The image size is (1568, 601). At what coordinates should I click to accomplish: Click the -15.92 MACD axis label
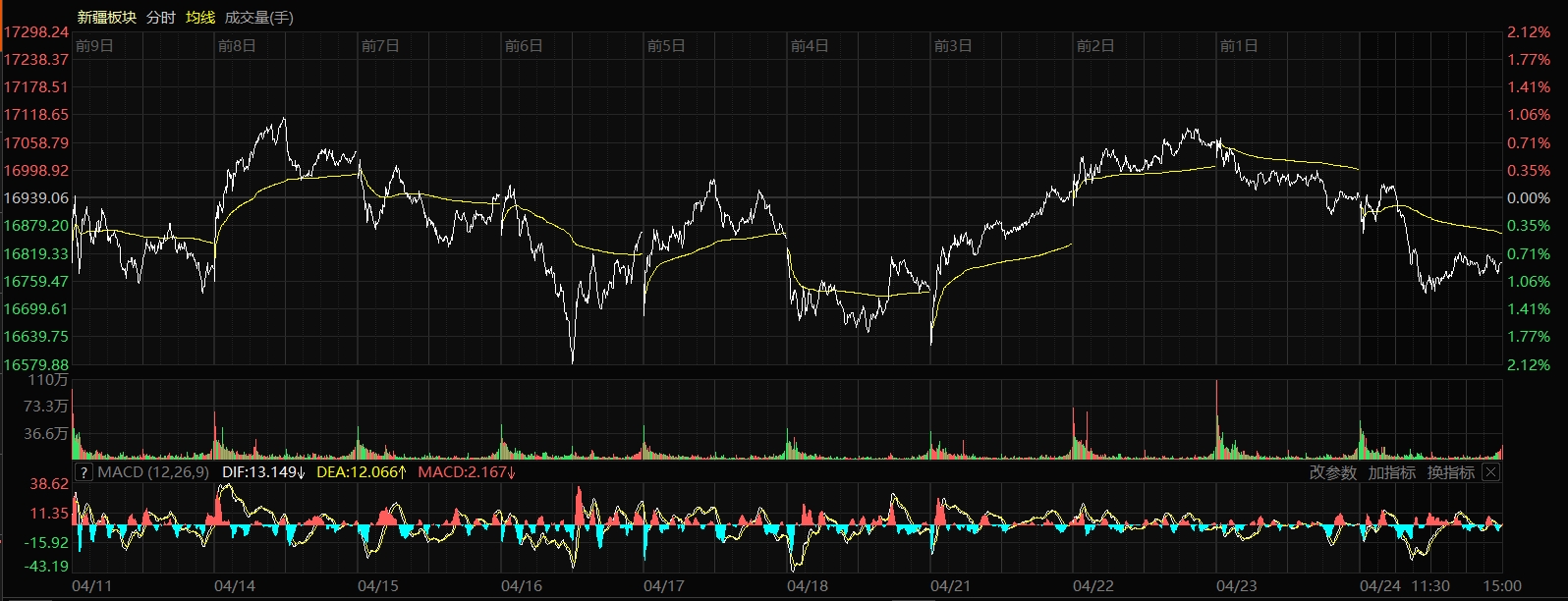coord(47,543)
